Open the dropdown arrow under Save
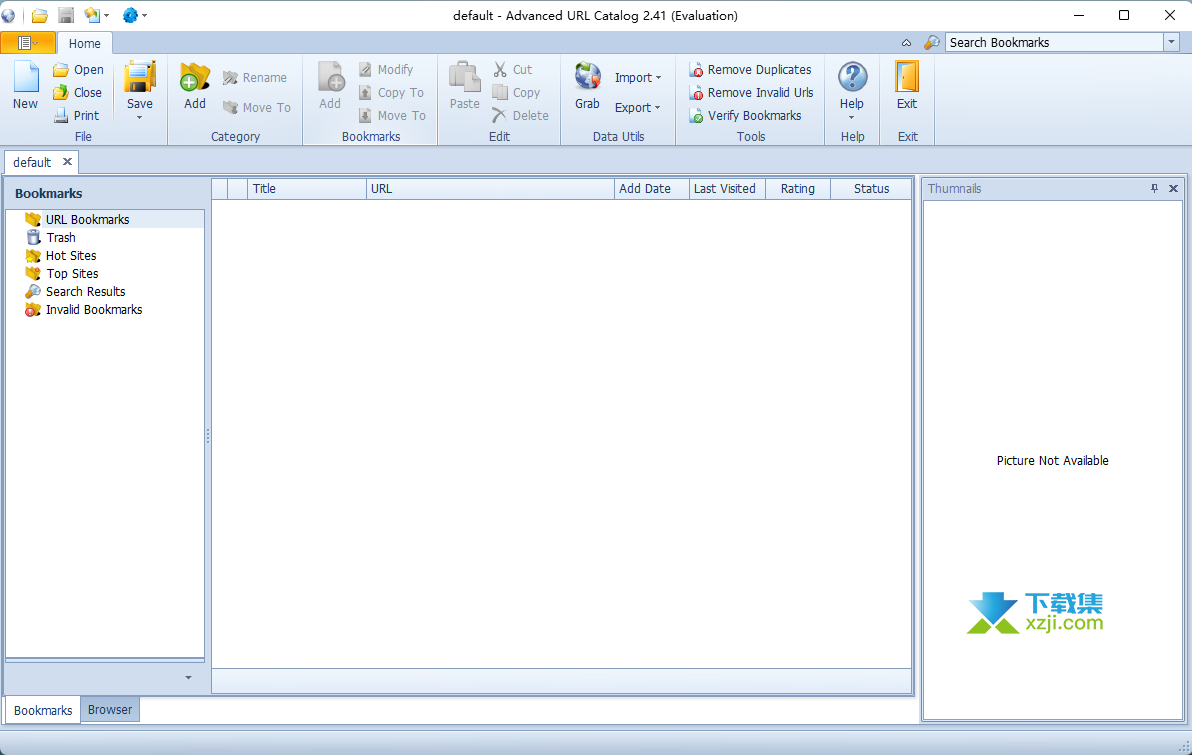The width and height of the screenshot is (1192, 755). tap(140, 118)
